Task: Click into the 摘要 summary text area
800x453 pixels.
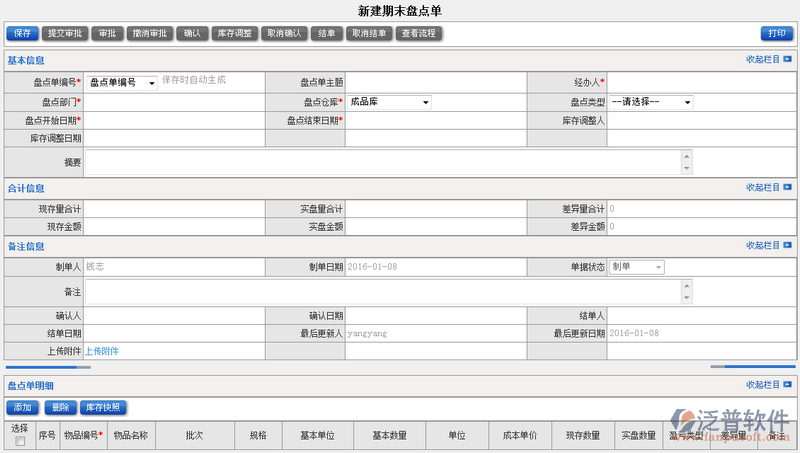Action: pos(382,162)
